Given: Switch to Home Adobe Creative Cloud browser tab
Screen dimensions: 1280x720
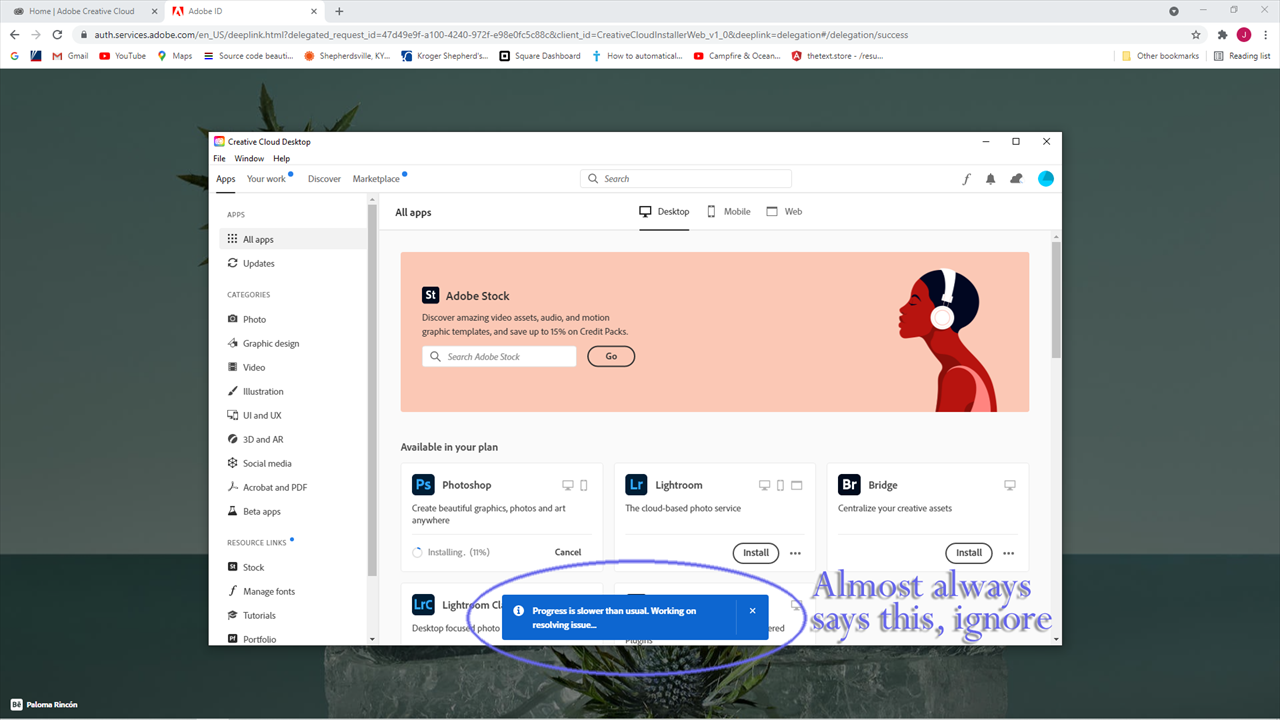Looking at the screenshot, I should tap(84, 11).
